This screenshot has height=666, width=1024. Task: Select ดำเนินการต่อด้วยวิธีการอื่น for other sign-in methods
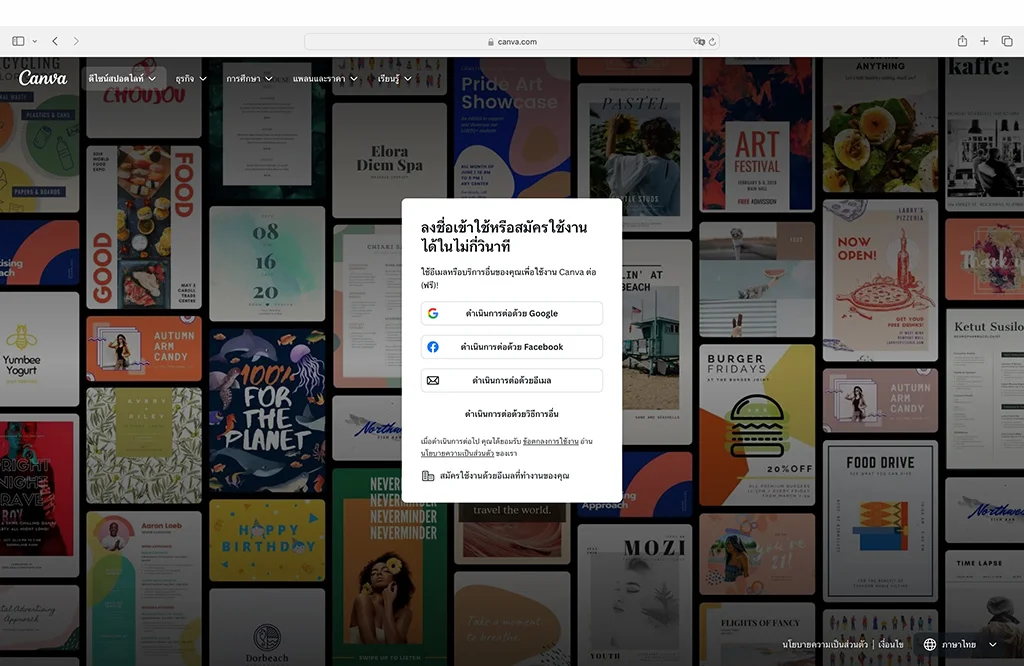point(511,414)
